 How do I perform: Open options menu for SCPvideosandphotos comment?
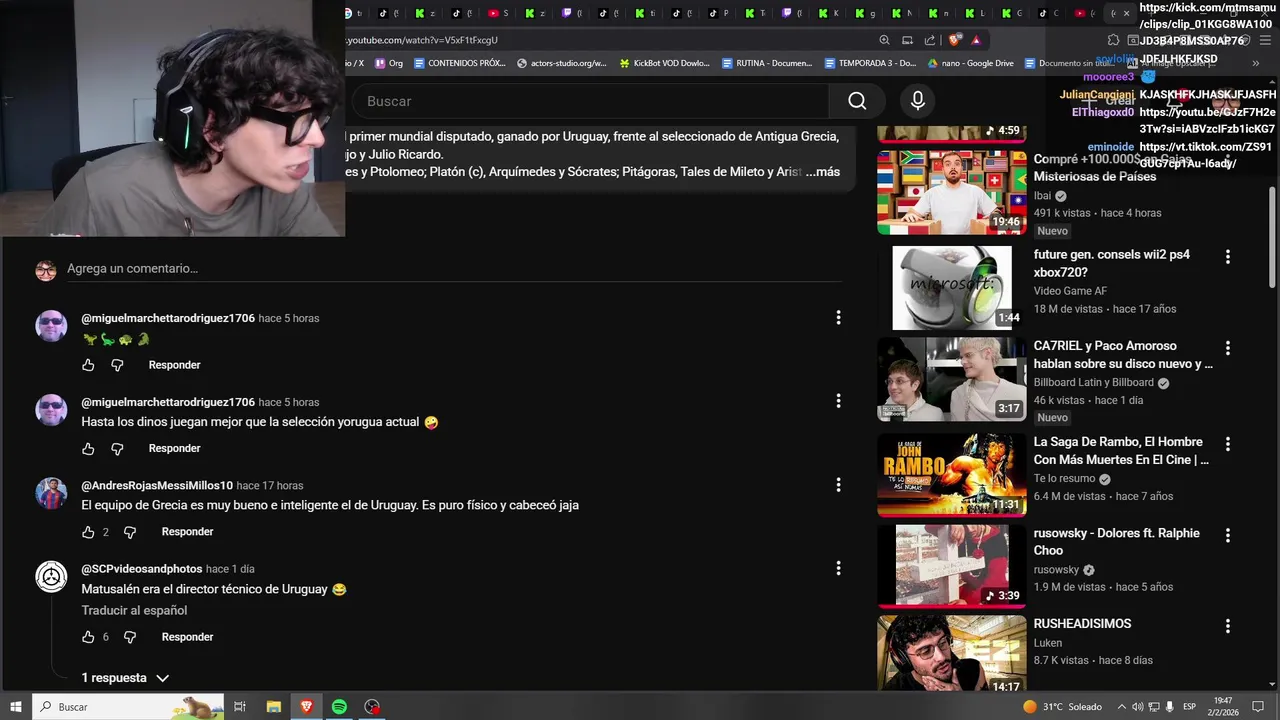tap(838, 568)
